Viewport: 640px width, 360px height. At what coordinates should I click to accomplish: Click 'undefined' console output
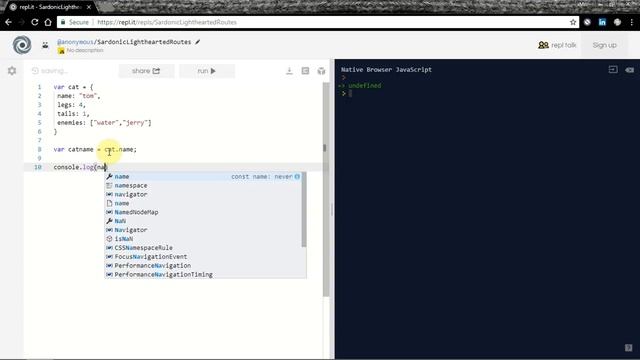tap(364, 85)
